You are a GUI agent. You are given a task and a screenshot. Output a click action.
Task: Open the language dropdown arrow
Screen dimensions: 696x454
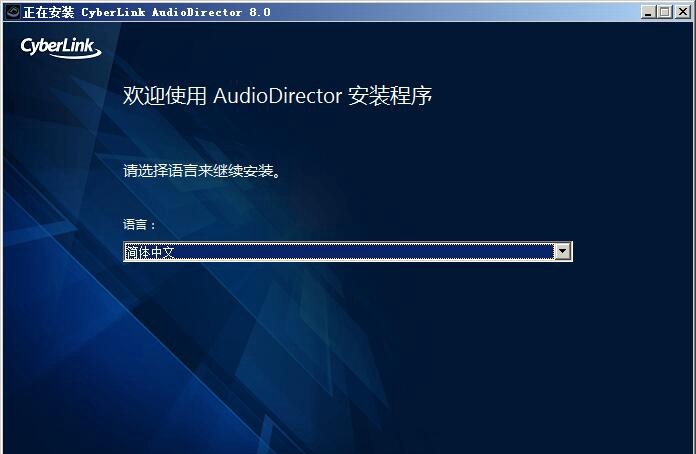point(562,252)
